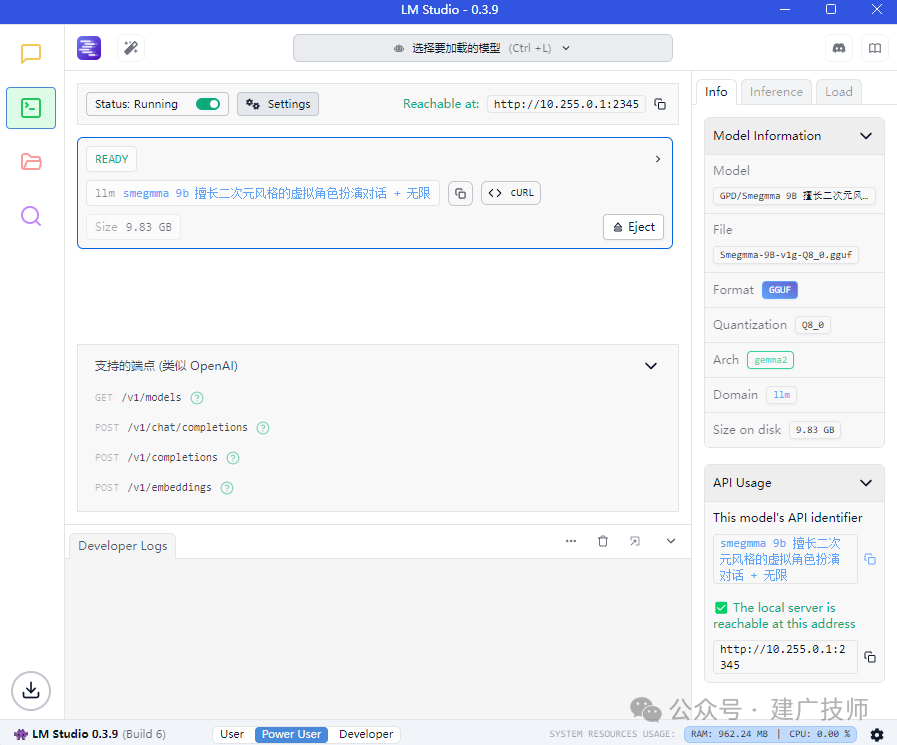Image resolution: width=897 pixels, height=745 pixels.
Task: Minimize the LM Studio window
Action: pos(785,10)
